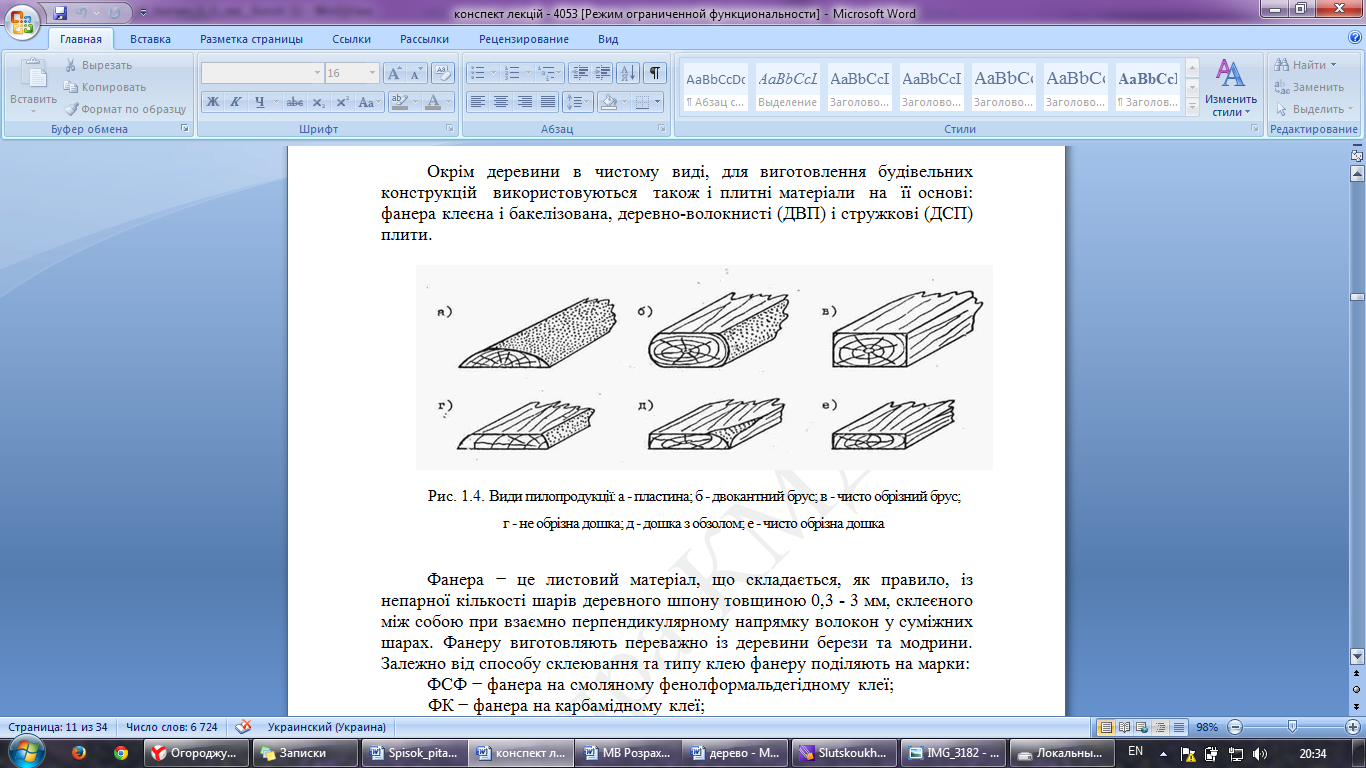Switch to the Вставка ribbon tab

pyautogui.click(x=150, y=39)
